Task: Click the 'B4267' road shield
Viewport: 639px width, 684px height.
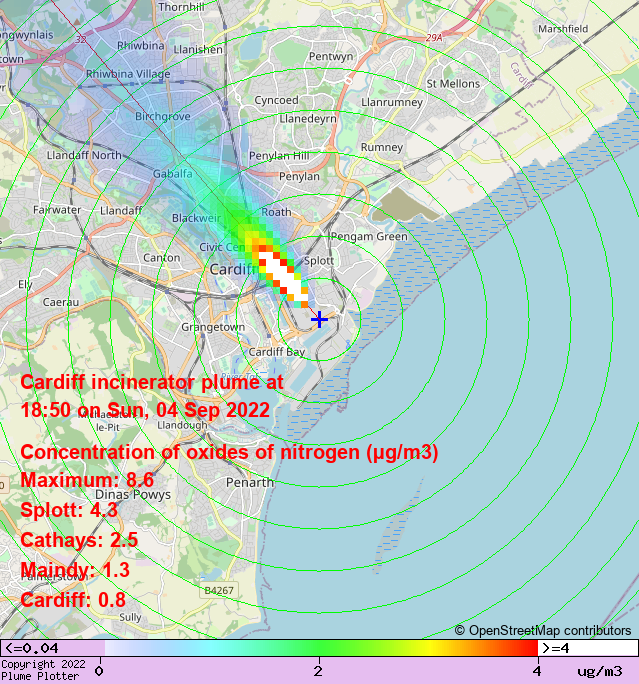Action: 219,591
